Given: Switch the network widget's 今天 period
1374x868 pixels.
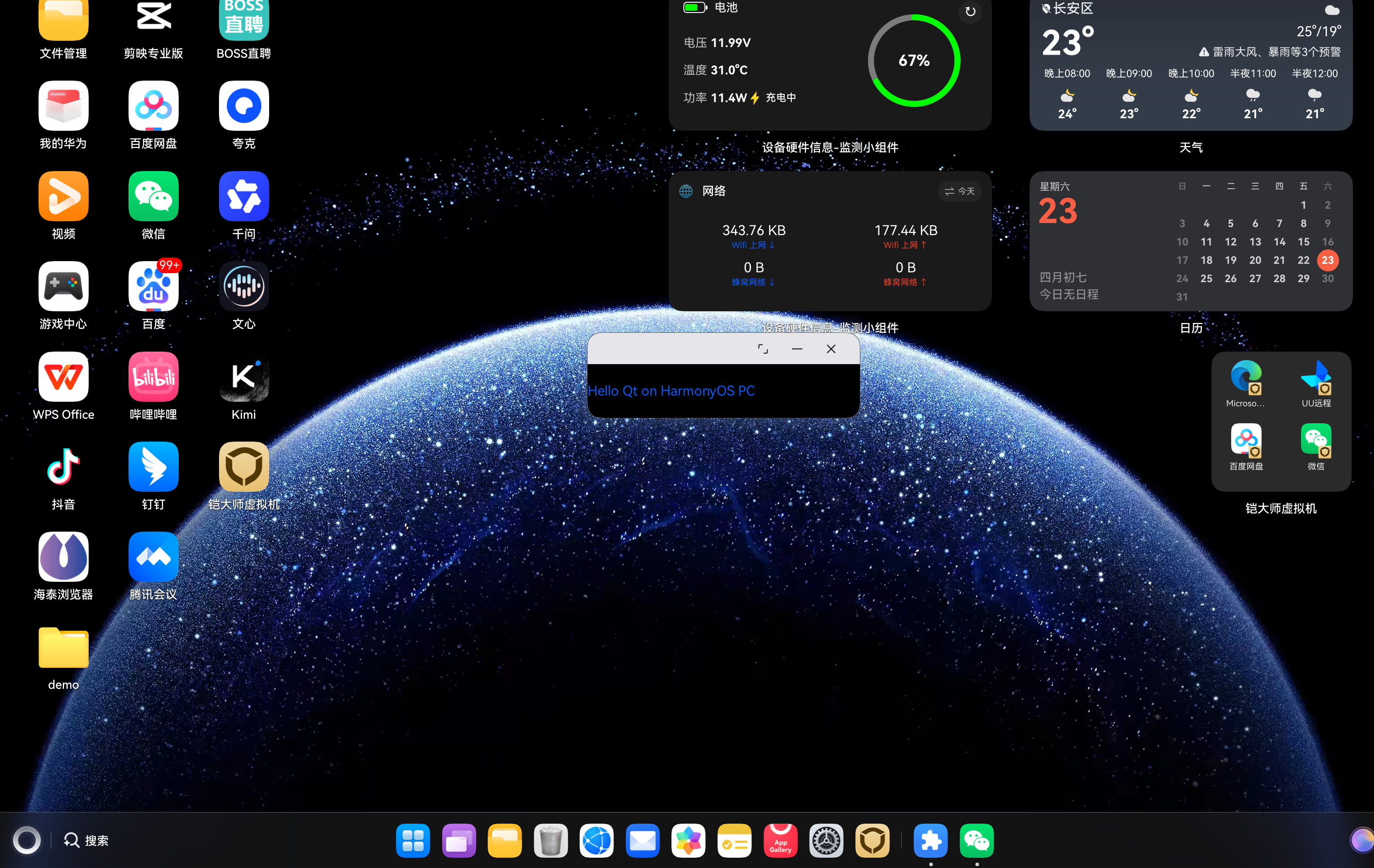Looking at the screenshot, I should (x=960, y=191).
